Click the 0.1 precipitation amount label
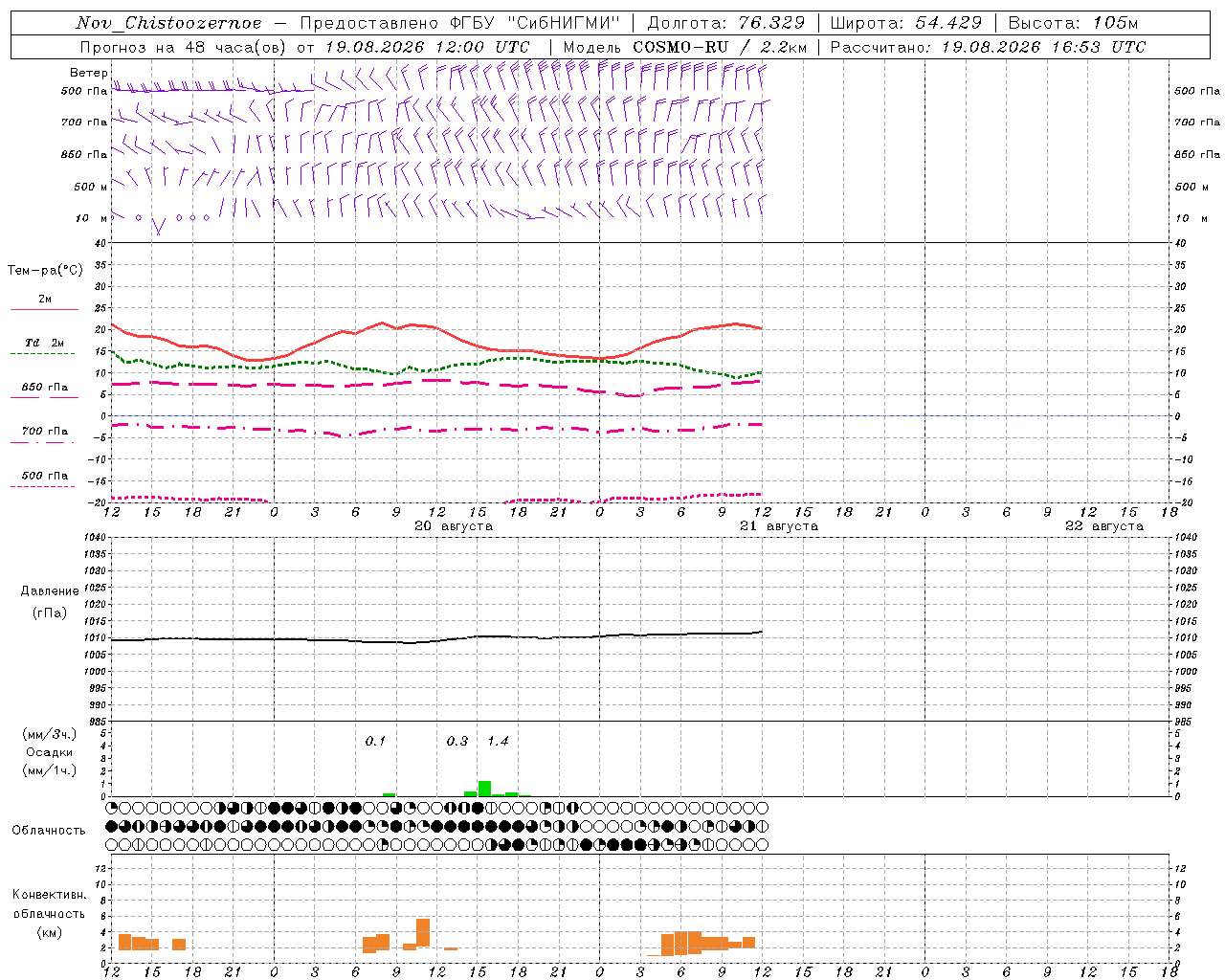 375,742
